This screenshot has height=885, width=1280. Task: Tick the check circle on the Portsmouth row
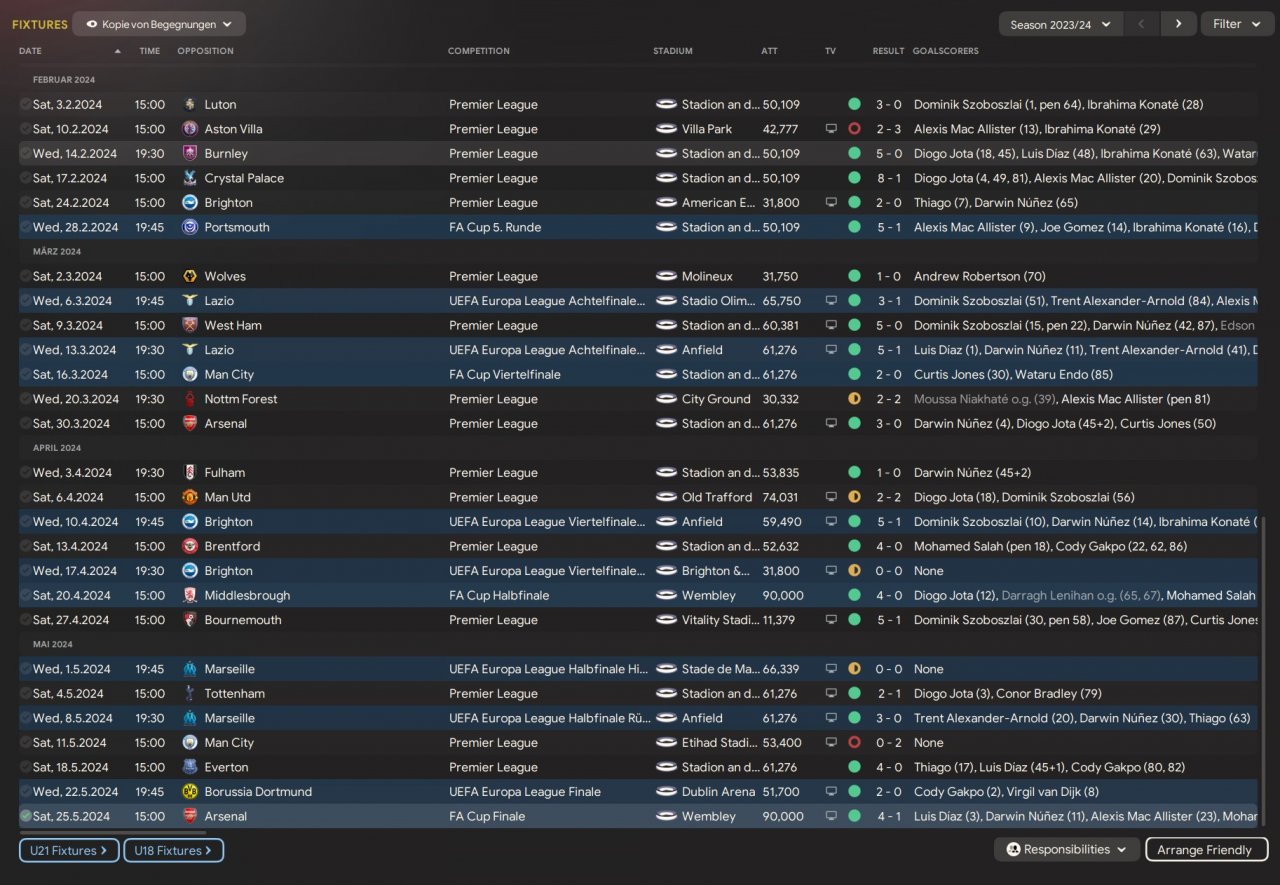click(25, 227)
